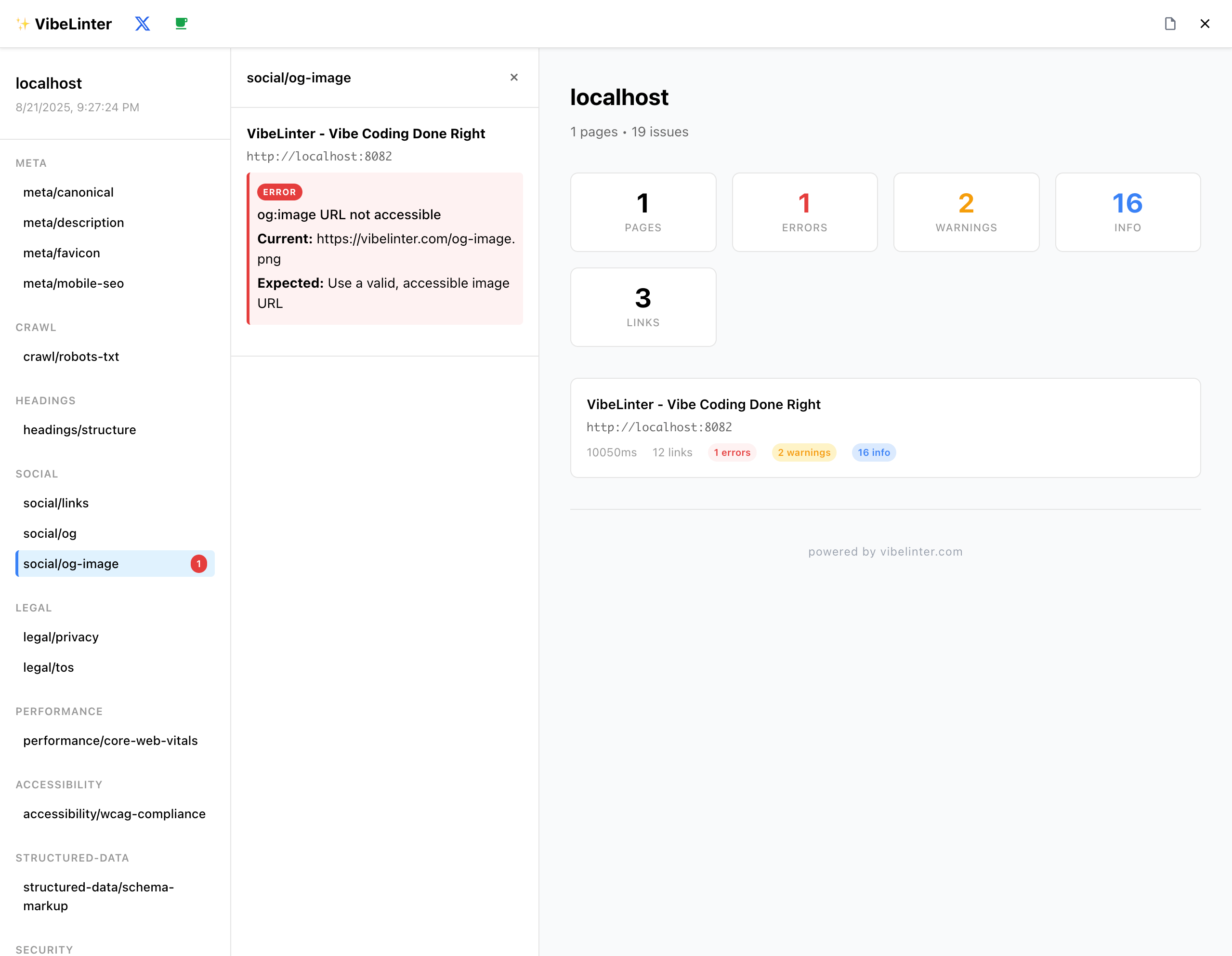Click http://localhost:8082 in the detail panel
Image resolution: width=1232 pixels, height=956 pixels.
pos(319,156)
